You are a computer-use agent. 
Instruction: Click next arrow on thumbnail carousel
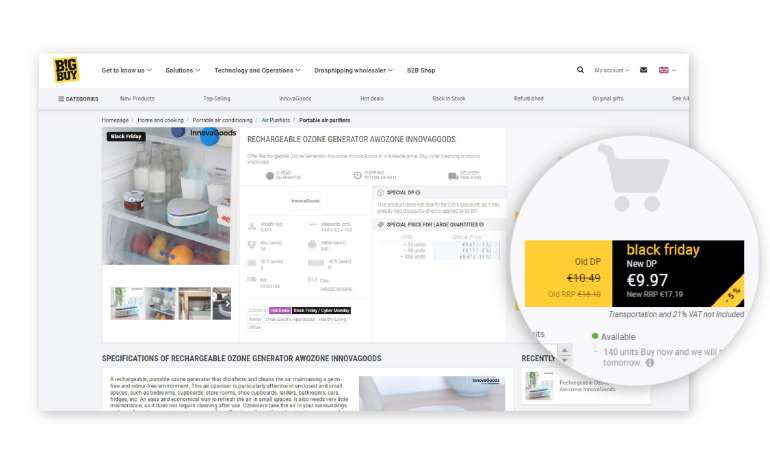click(x=227, y=302)
